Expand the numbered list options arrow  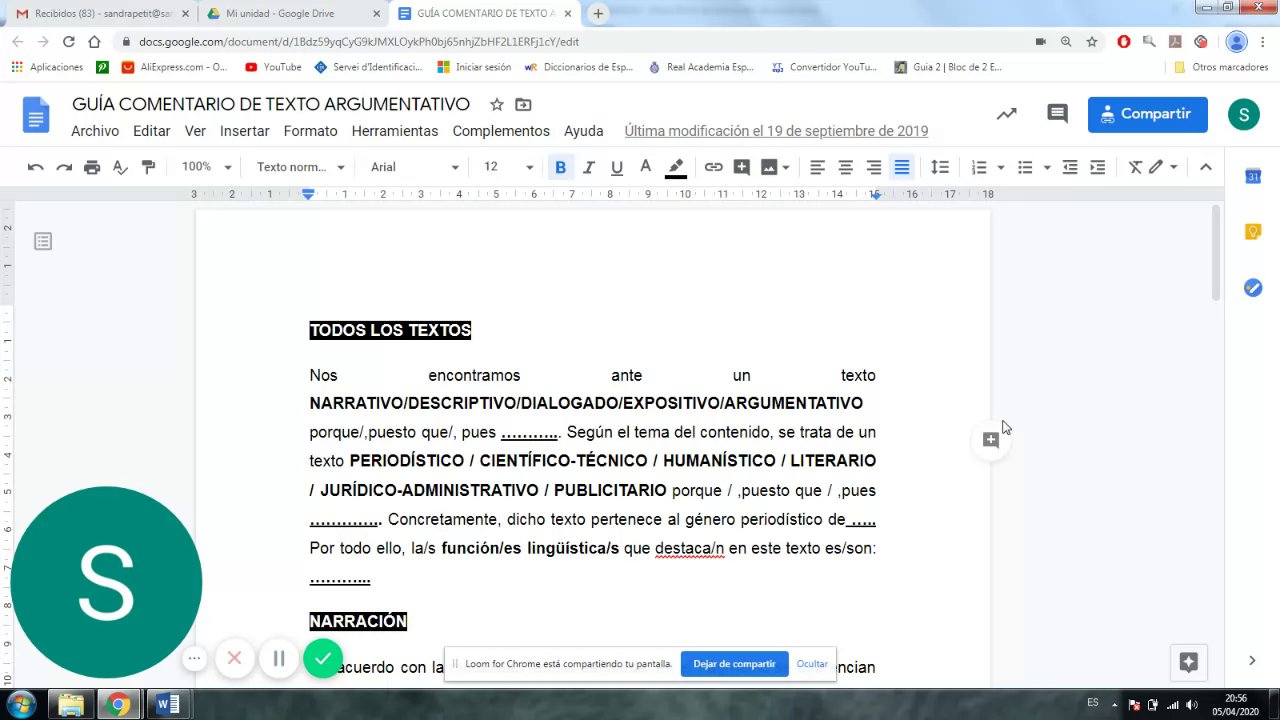tap(1000, 167)
